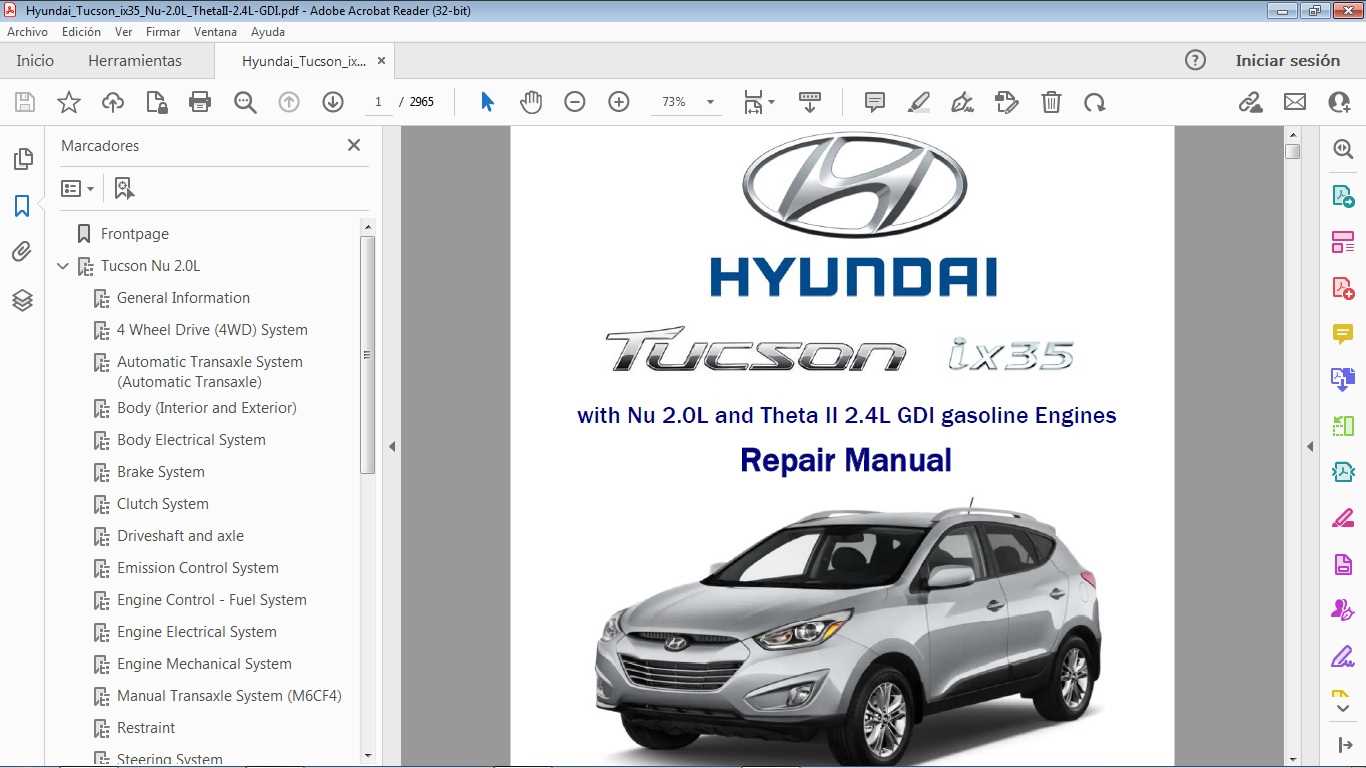Go to next page arrow
The width and height of the screenshot is (1366, 768).
pyautogui.click(x=333, y=102)
